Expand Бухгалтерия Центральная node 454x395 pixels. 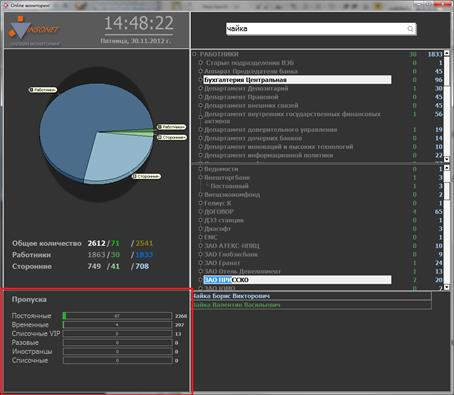coord(201,80)
